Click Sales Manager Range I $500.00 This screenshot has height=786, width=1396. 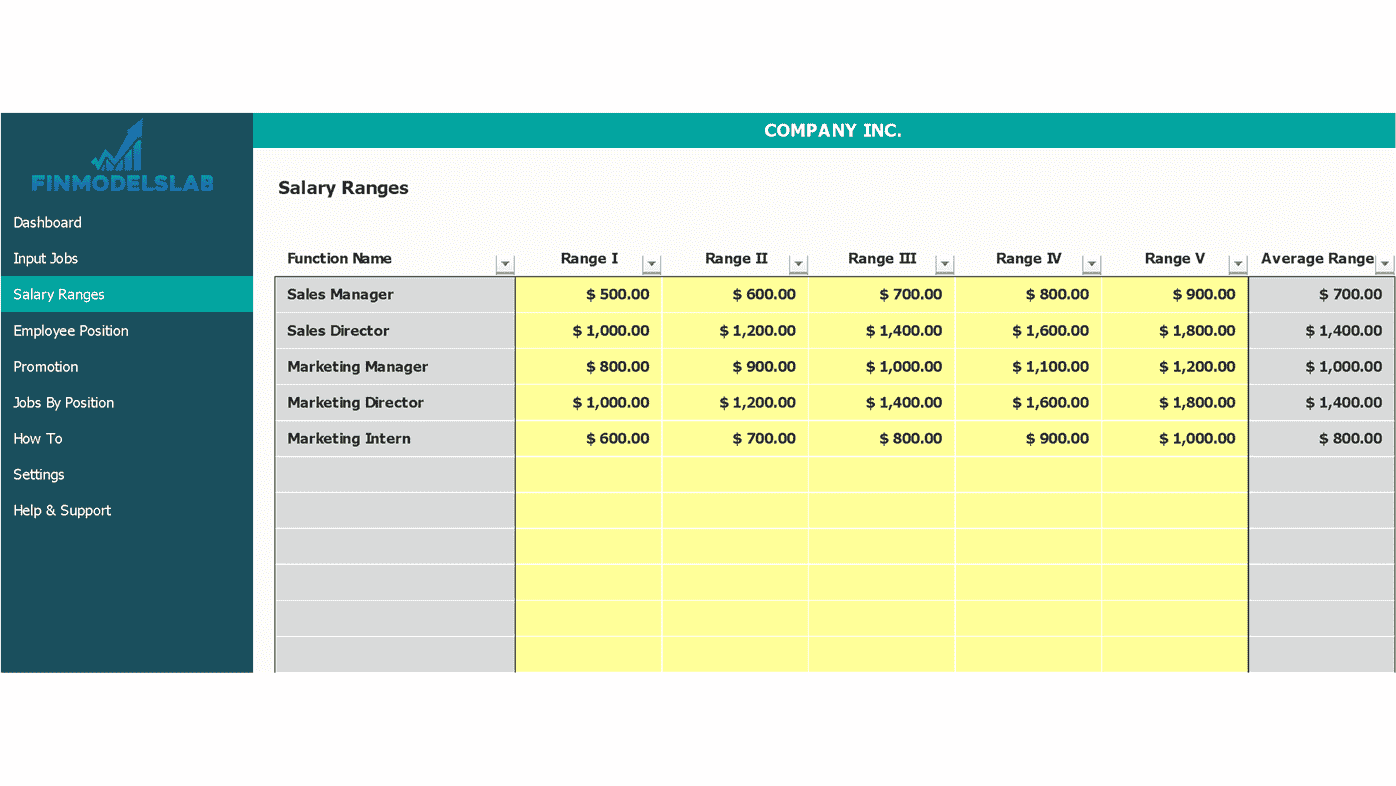pos(589,294)
